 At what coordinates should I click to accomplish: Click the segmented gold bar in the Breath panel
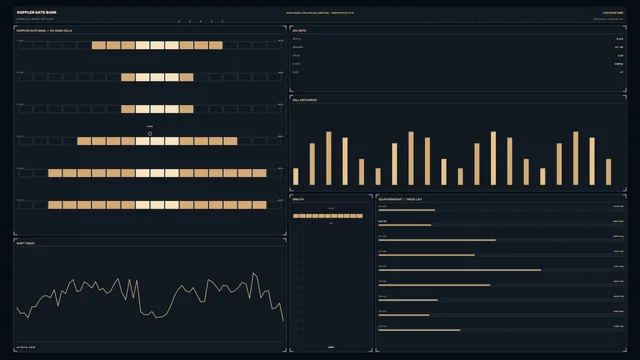click(x=328, y=216)
